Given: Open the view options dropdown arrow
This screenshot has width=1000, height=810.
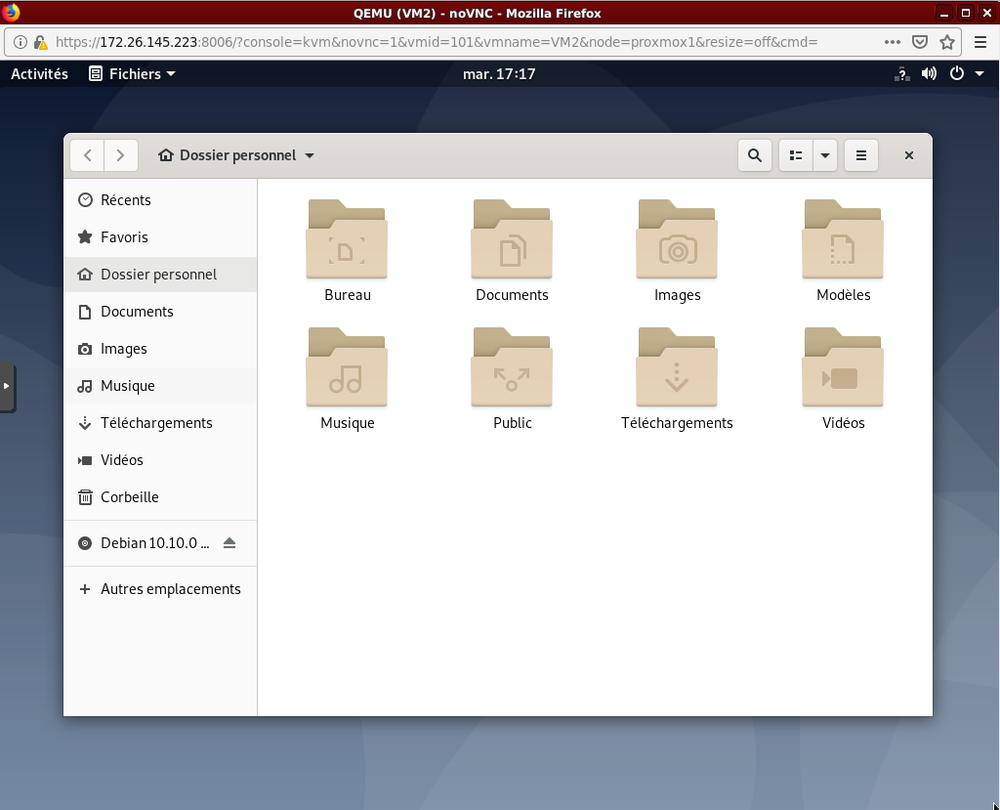Looking at the screenshot, I should point(825,155).
